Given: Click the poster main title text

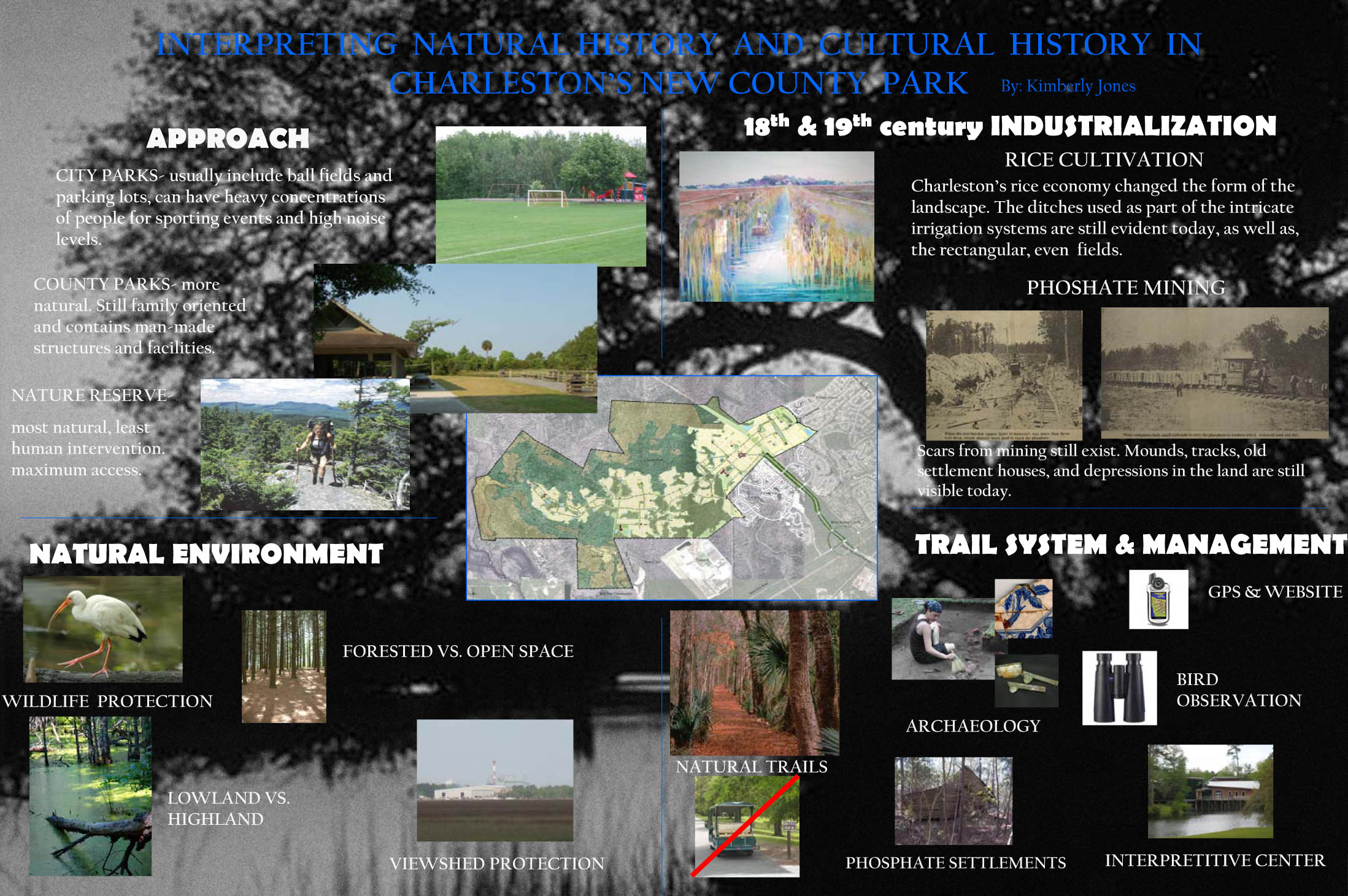Looking at the screenshot, I should 679,63.
